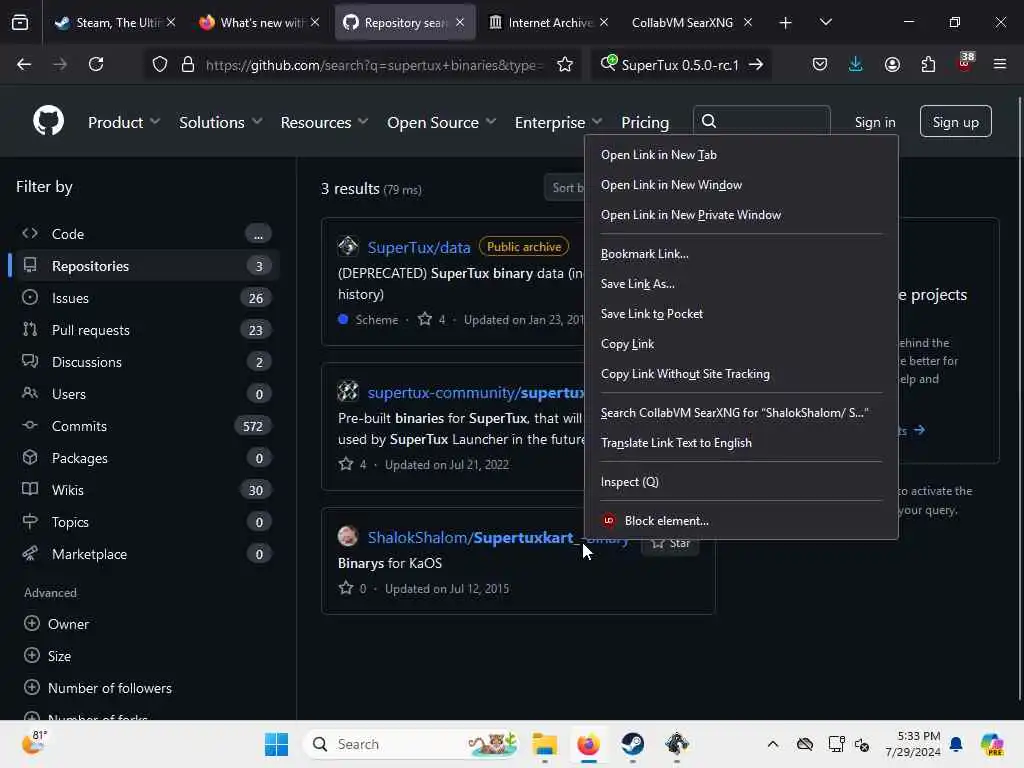Expand the Product menu in GitHub header
The image size is (1024, 768).
click(123, 122)
